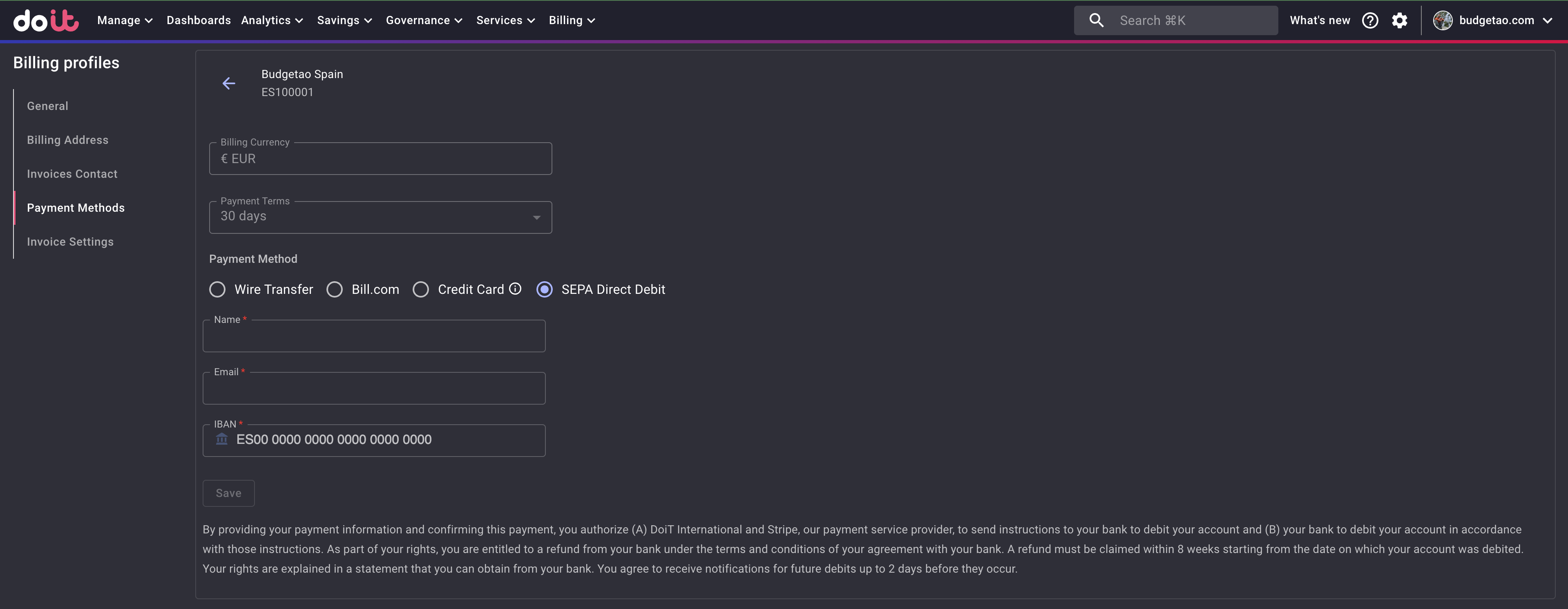Click into the Email input field
This screenshot has height=609, width=1568.
coord(374,389)
